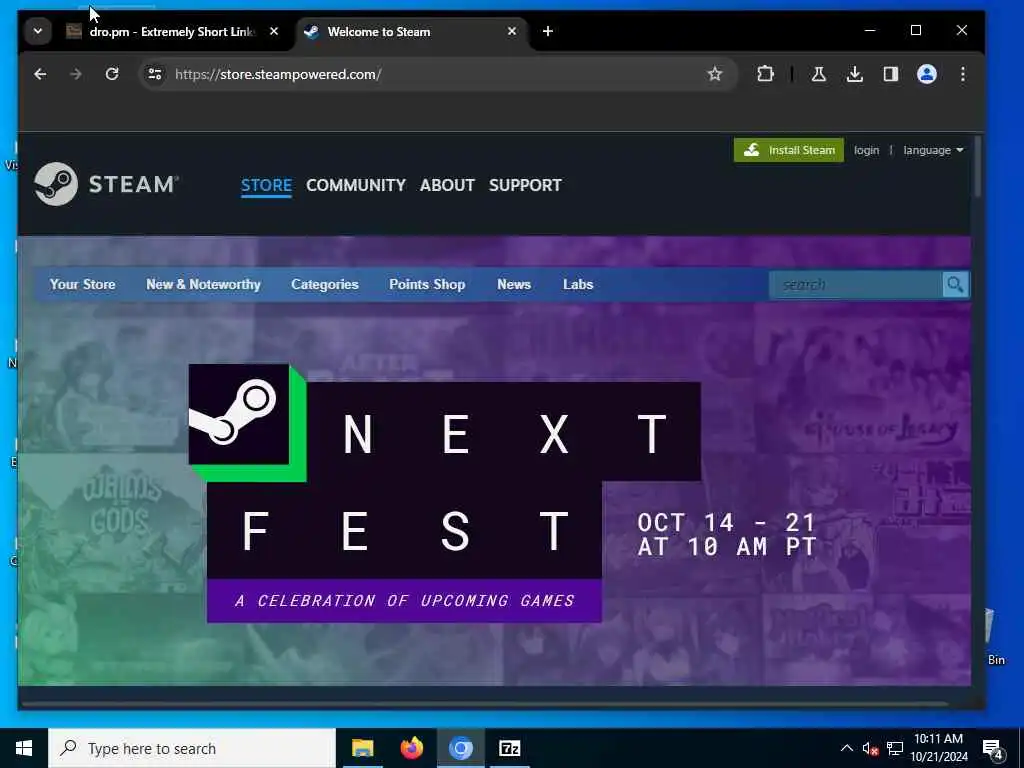The image size is (1024, 768).
Task: Open the Chrome profile avatar
Action: pyautogui.click(x=927, y=74)
